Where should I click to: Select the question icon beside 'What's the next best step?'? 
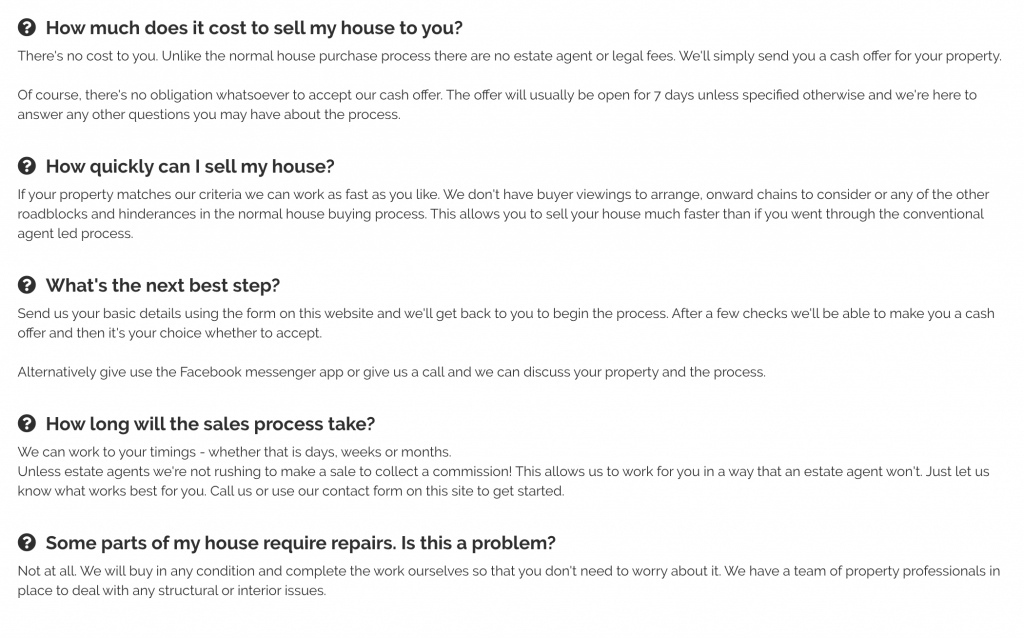coord(27,285)
